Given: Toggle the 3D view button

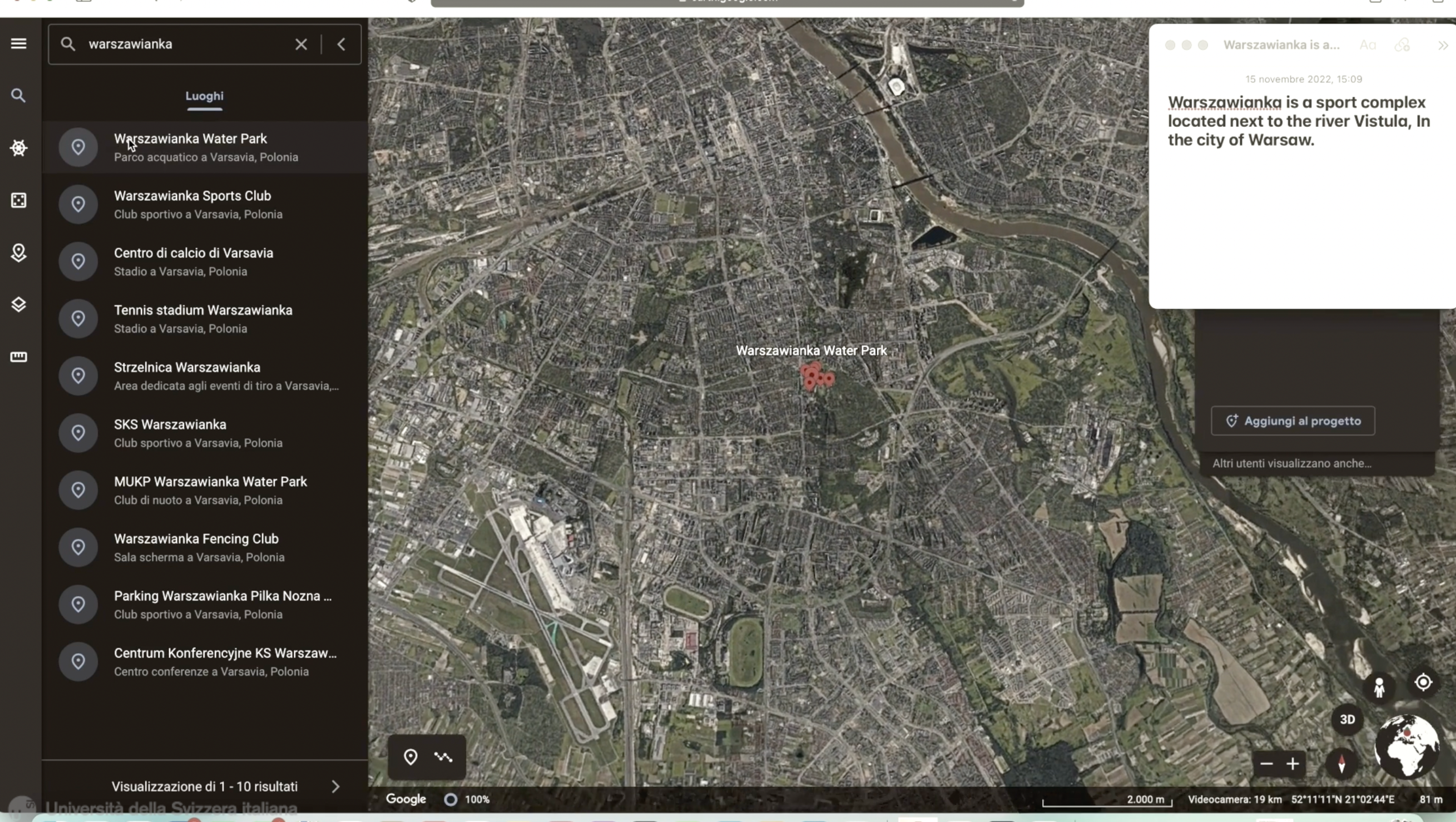Looking at the screenshot, I should pyautogui.click(x=1348, y=719).
